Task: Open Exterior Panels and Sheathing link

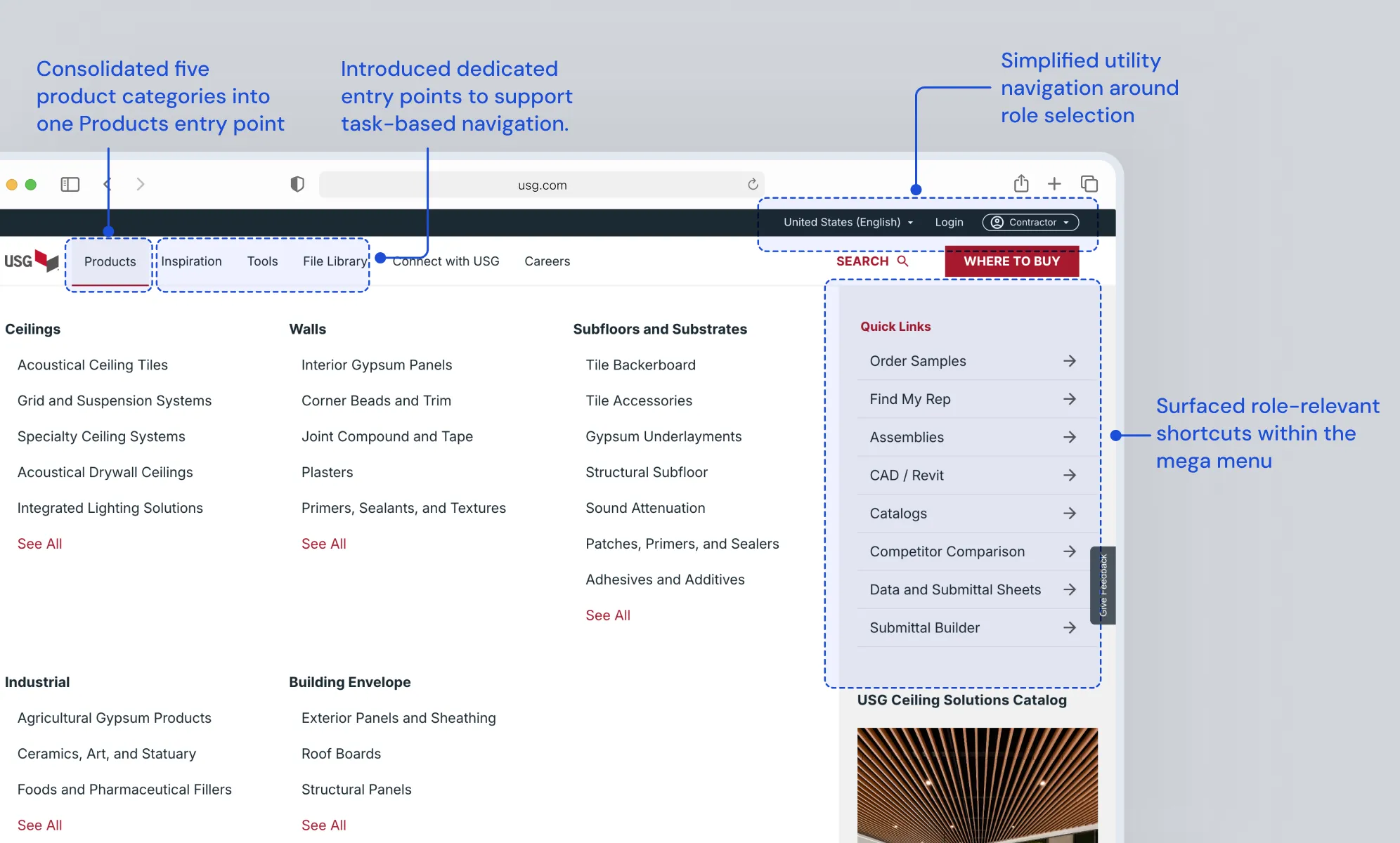Action: click(398, 718)
